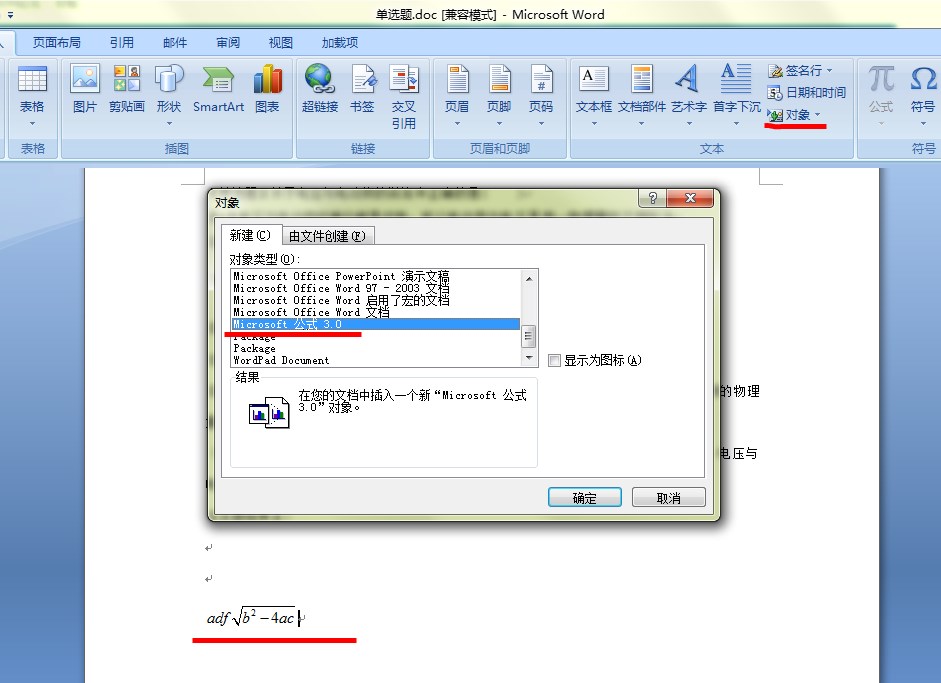Expand the 对象 dropdown arrow
This screenshot has width=941, height=683.
coord(817,115)
